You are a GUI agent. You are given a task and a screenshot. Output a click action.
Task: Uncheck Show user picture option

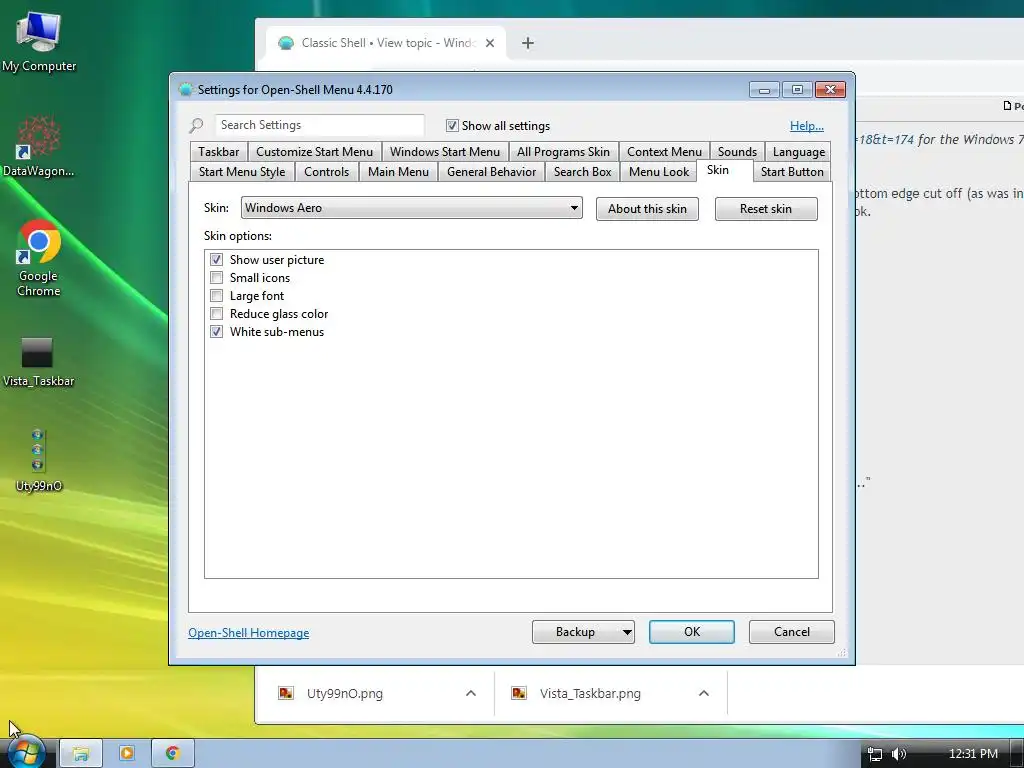click(x=216, y=260)
